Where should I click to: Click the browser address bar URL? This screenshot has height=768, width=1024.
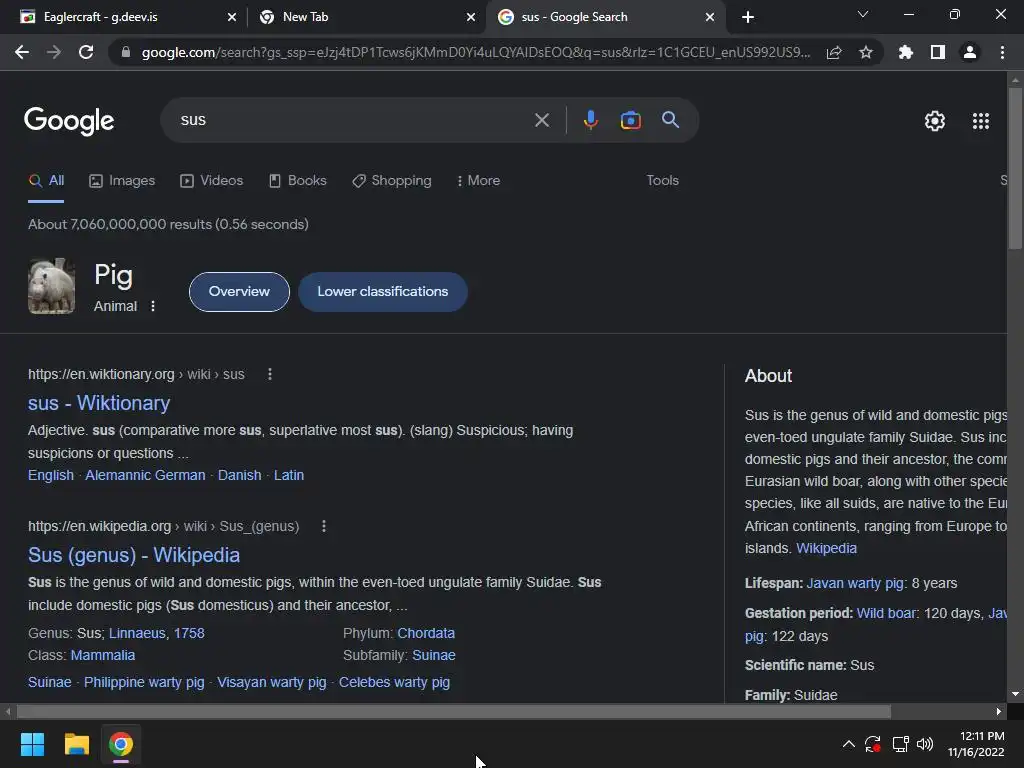[476, 52]
